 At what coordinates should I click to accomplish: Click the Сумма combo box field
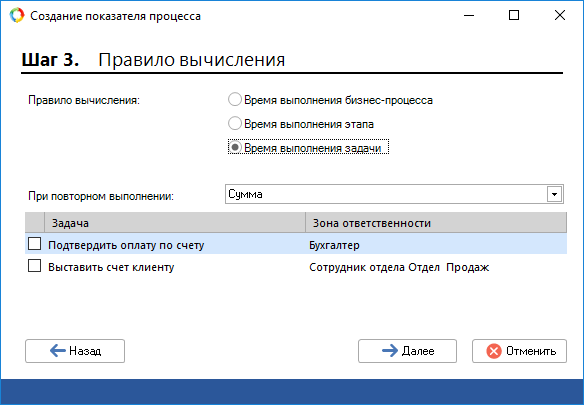click(x=394, y=194)
